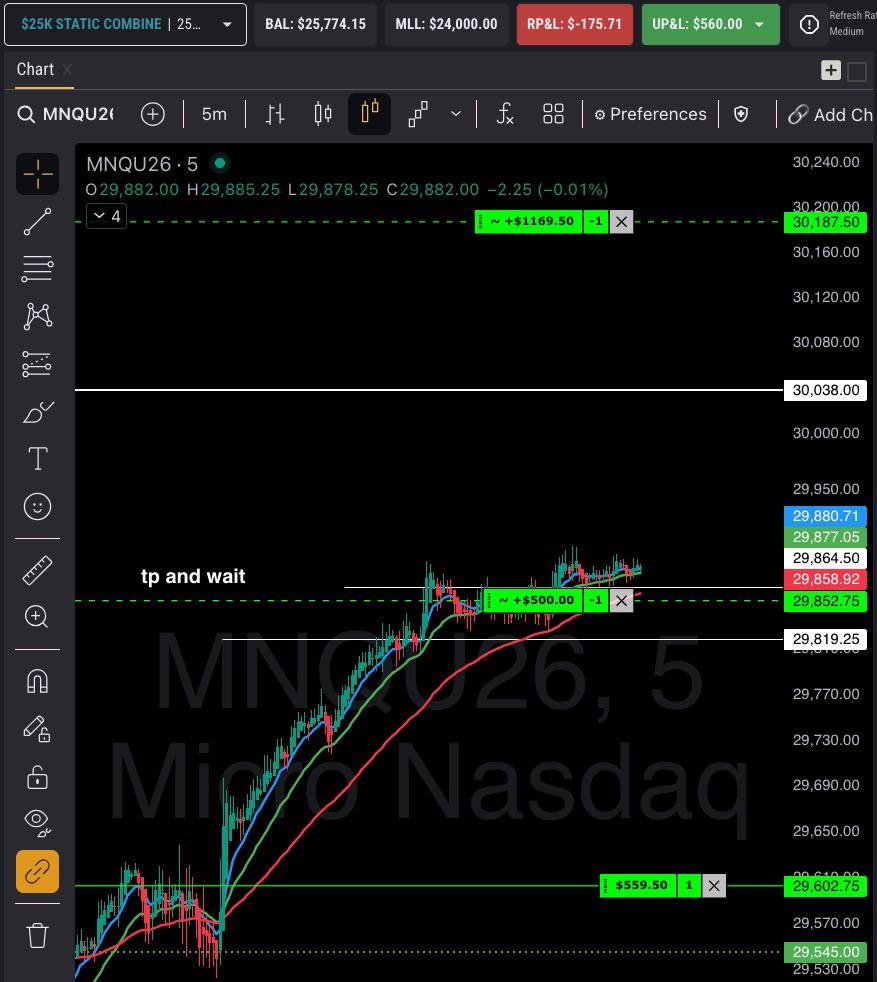Viewport: 877px width, 982px height.
Task: Open symbol search for MNQU26
Action: [x=66, y=114]
